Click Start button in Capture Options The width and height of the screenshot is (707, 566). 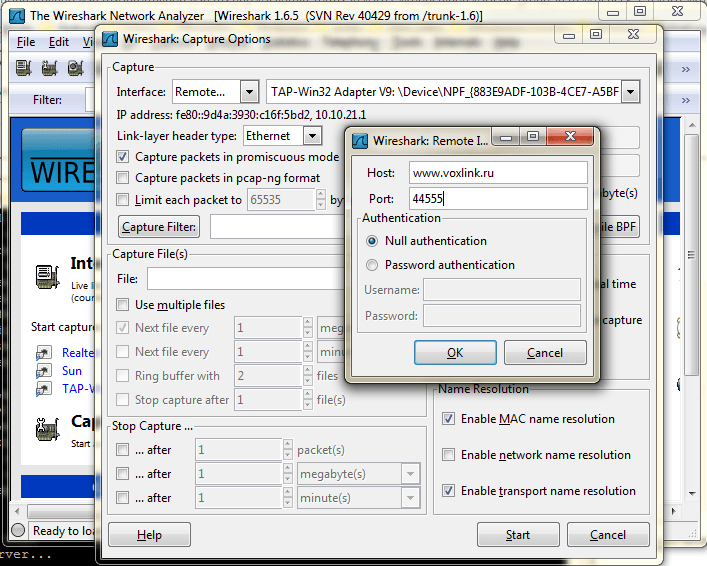click(x=518, y=535)
